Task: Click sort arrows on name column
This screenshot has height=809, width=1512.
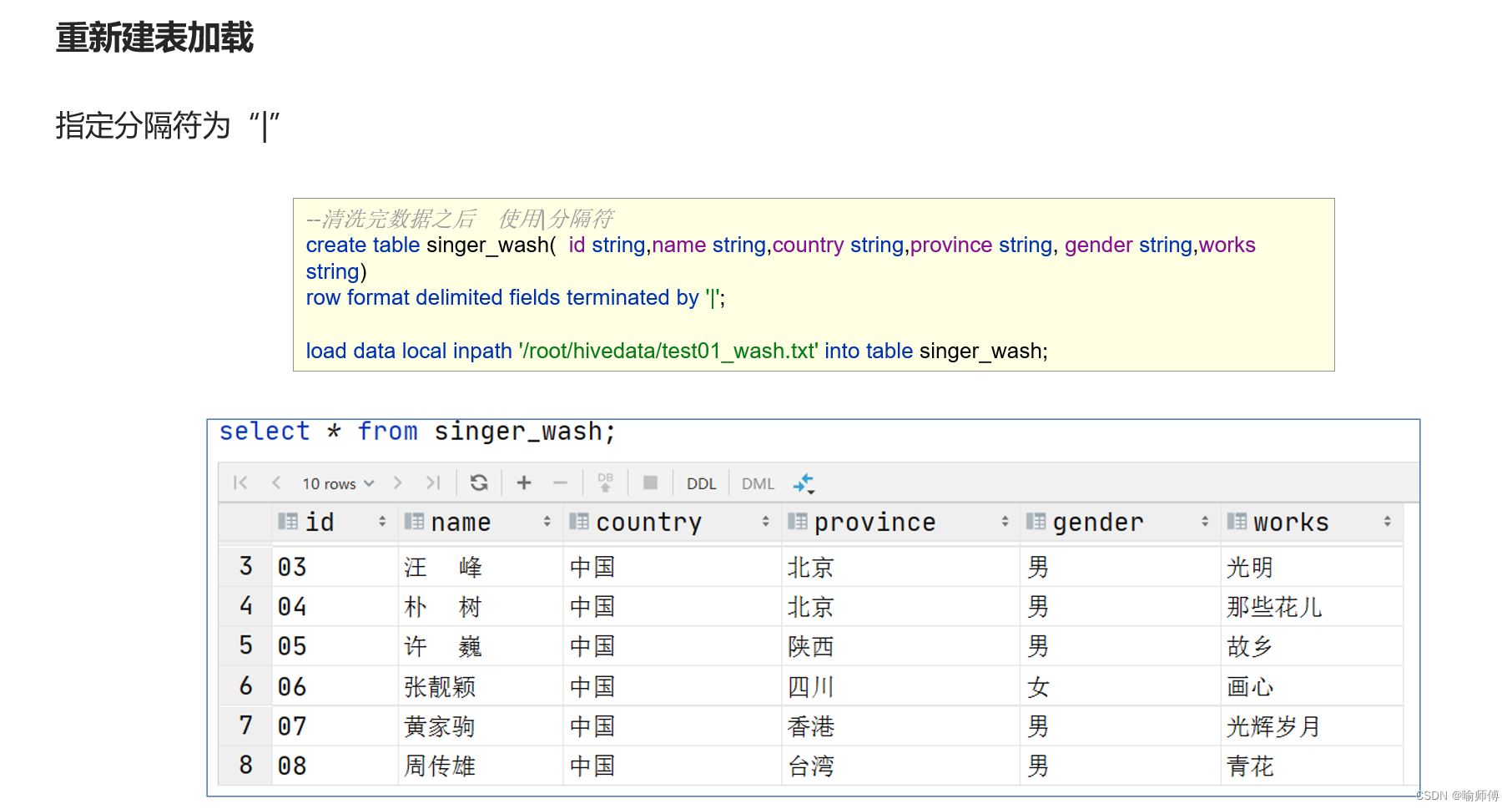Action: pyautogui.click(x=547, y=521)
